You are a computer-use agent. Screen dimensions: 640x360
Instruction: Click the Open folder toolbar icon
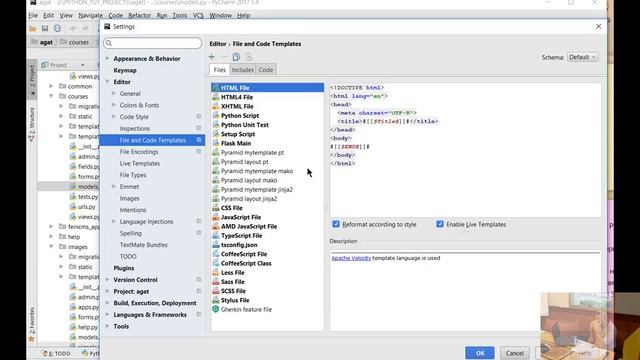click(x=33, y=29)
